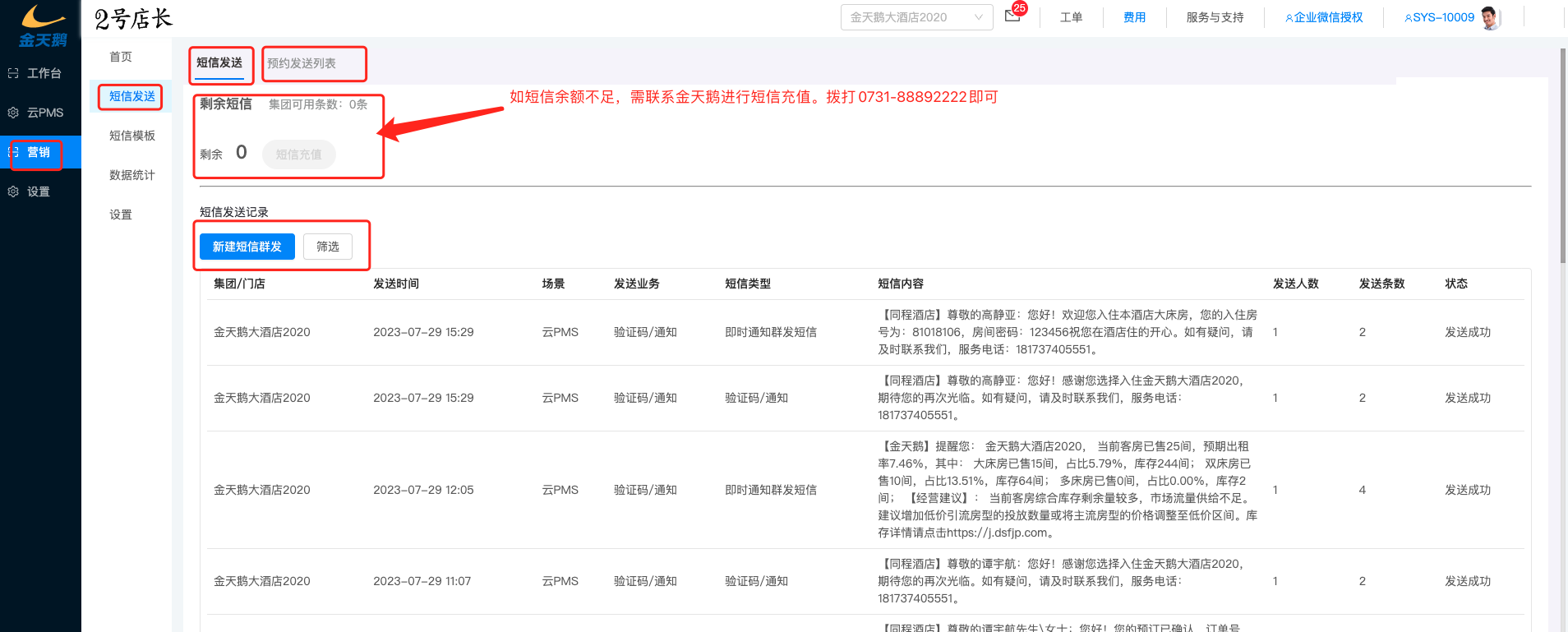Click the 发送条数 column header
The image size is (1568, 632).
pyautogui.click(x=1381, y=284)
